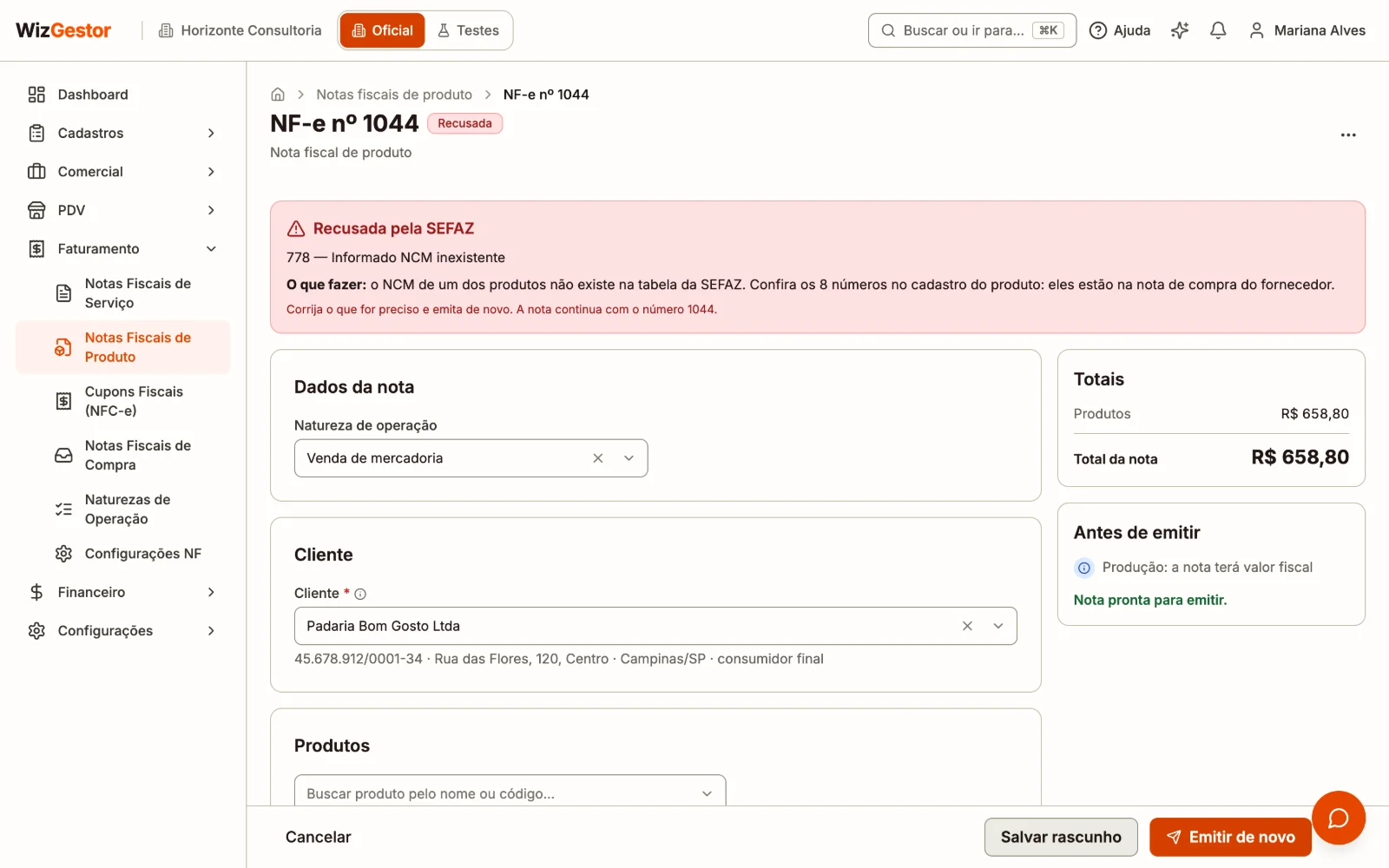Open Mariana Alves user menu

(1307, 30)
